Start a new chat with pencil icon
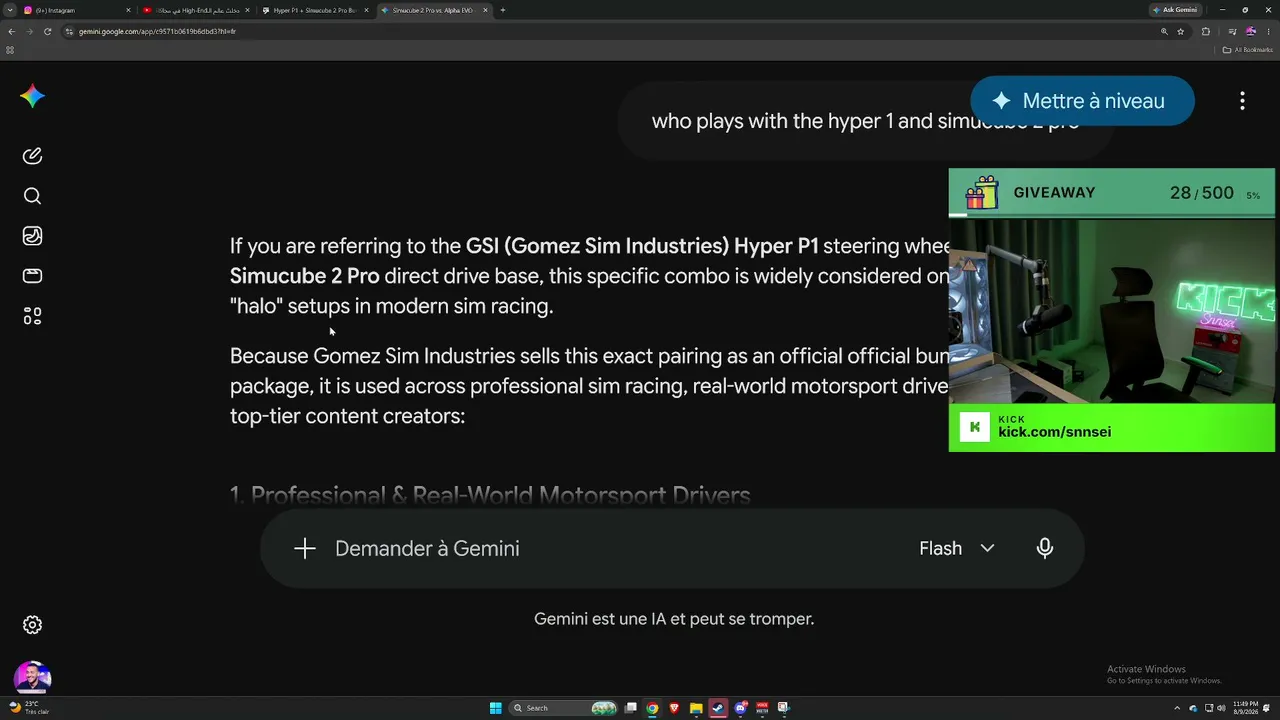 tap(32, 156)
